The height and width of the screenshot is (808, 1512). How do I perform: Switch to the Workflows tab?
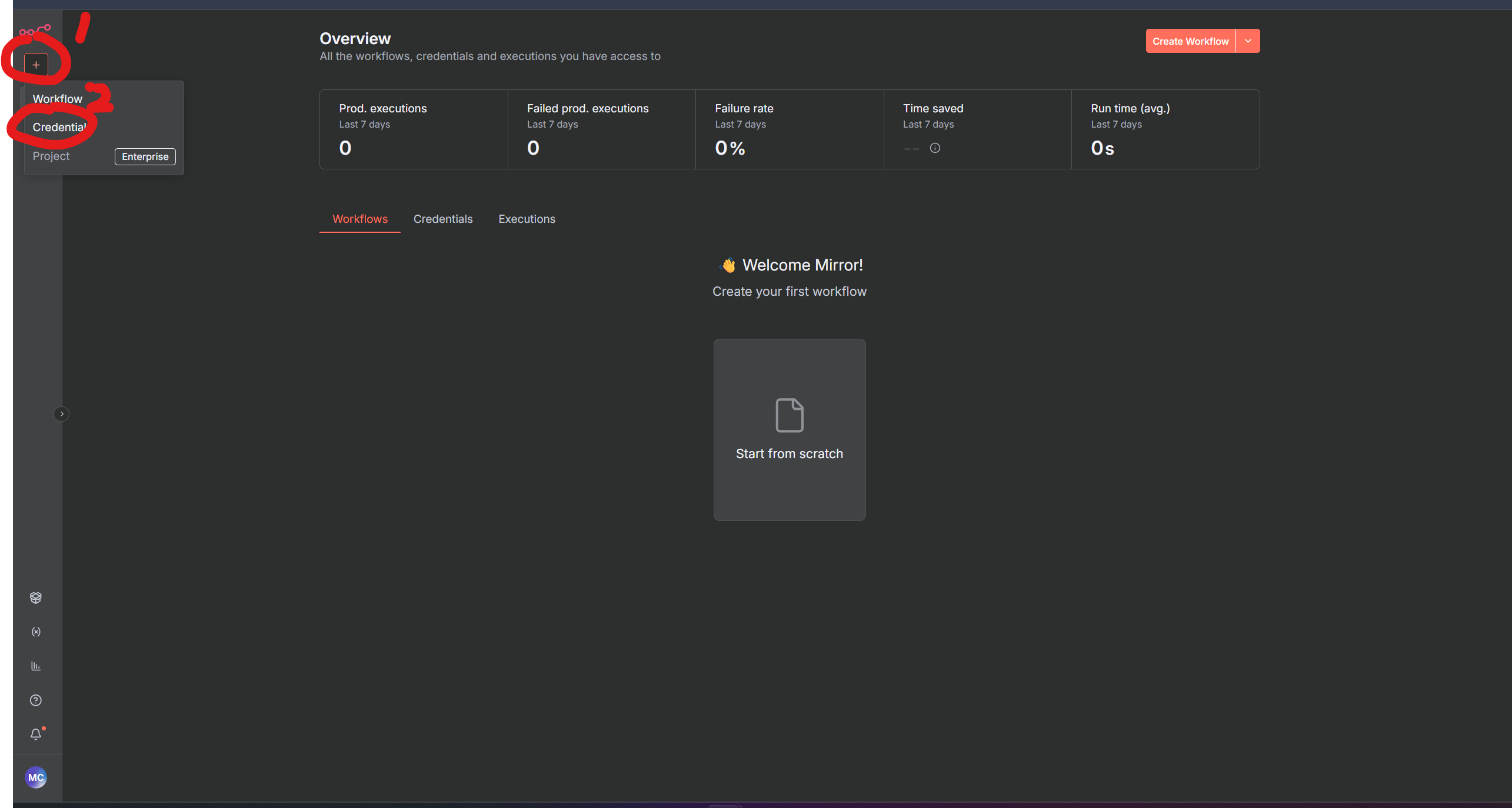point(360,219)
